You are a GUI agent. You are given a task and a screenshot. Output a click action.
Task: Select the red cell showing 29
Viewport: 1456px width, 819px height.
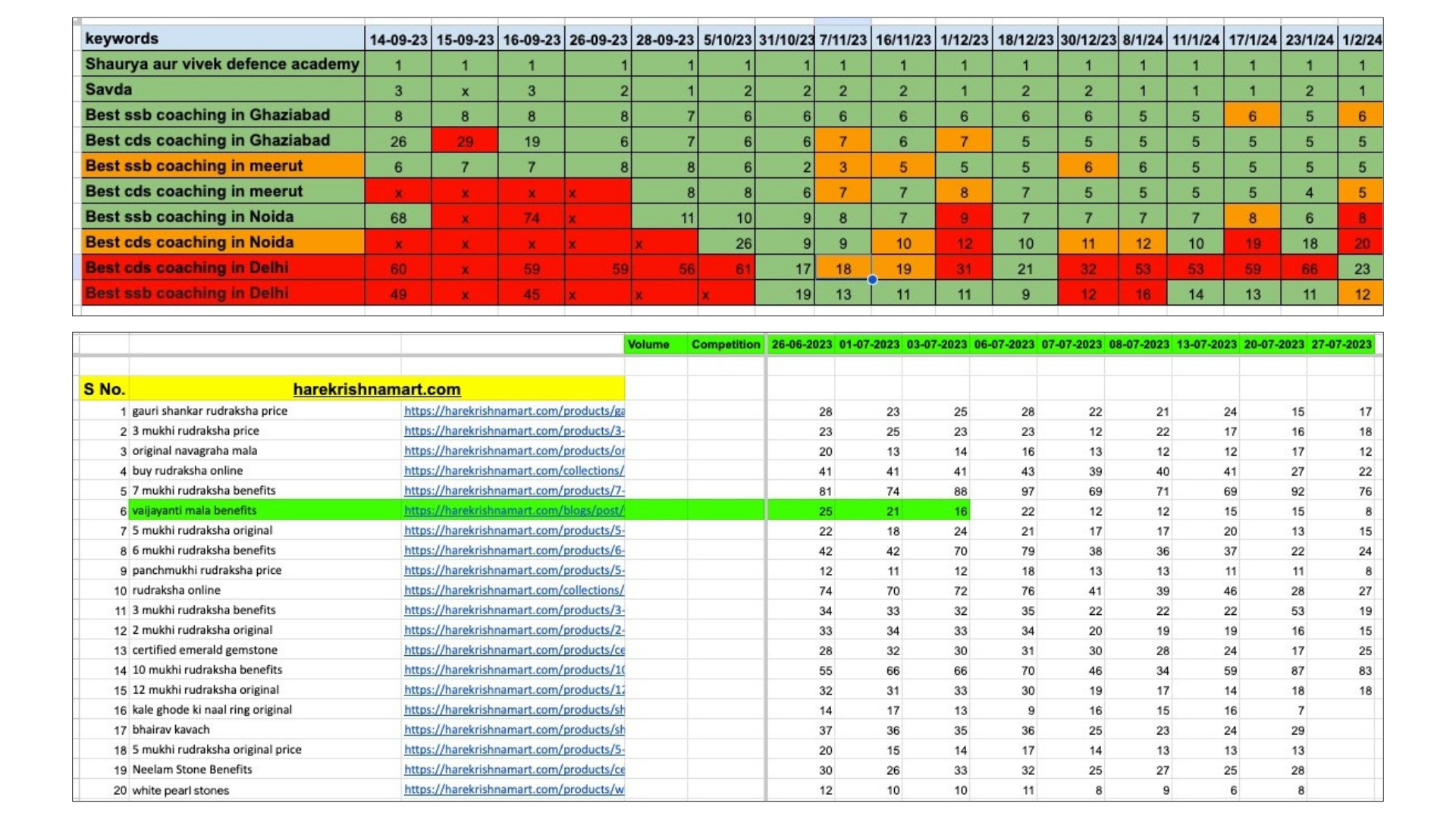click(x=465, y=141)
